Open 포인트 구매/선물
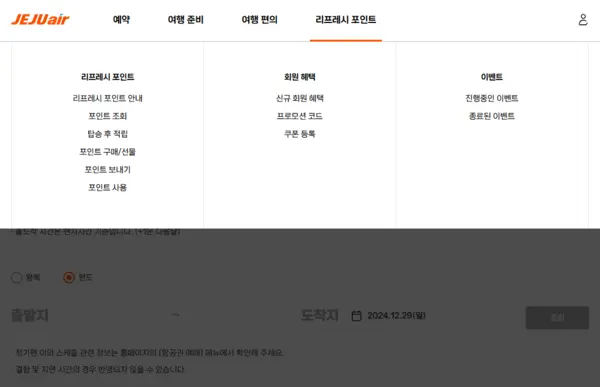 click(108, 152)
